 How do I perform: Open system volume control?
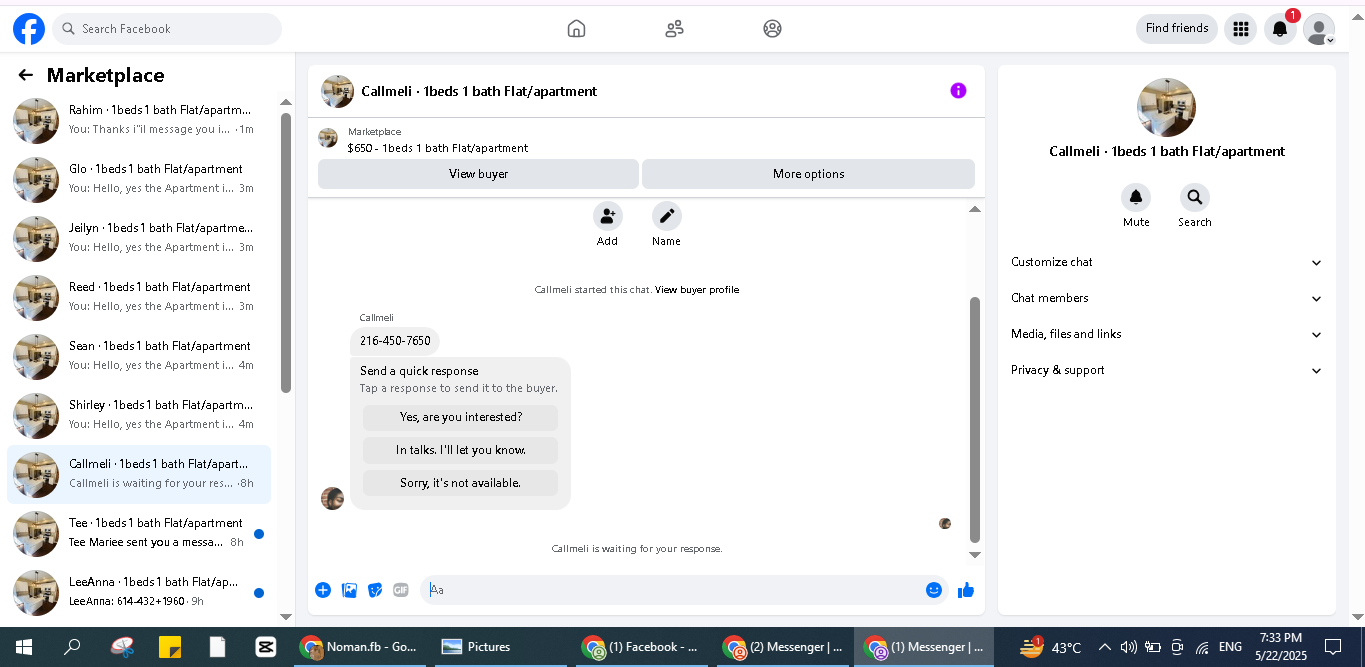(1129, 647)
